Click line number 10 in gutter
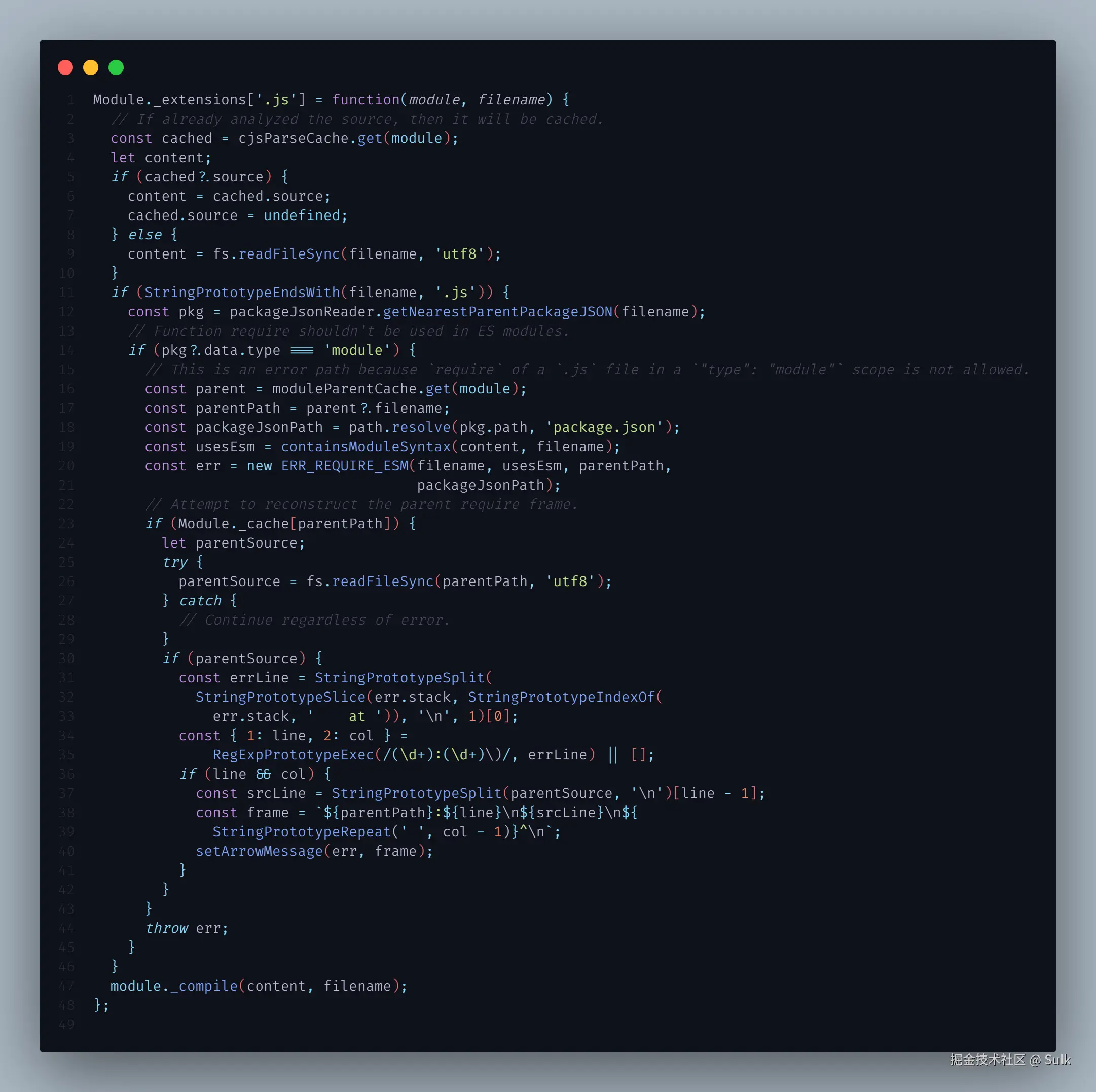The image size is (1096, 1092). tap(66, 273)
